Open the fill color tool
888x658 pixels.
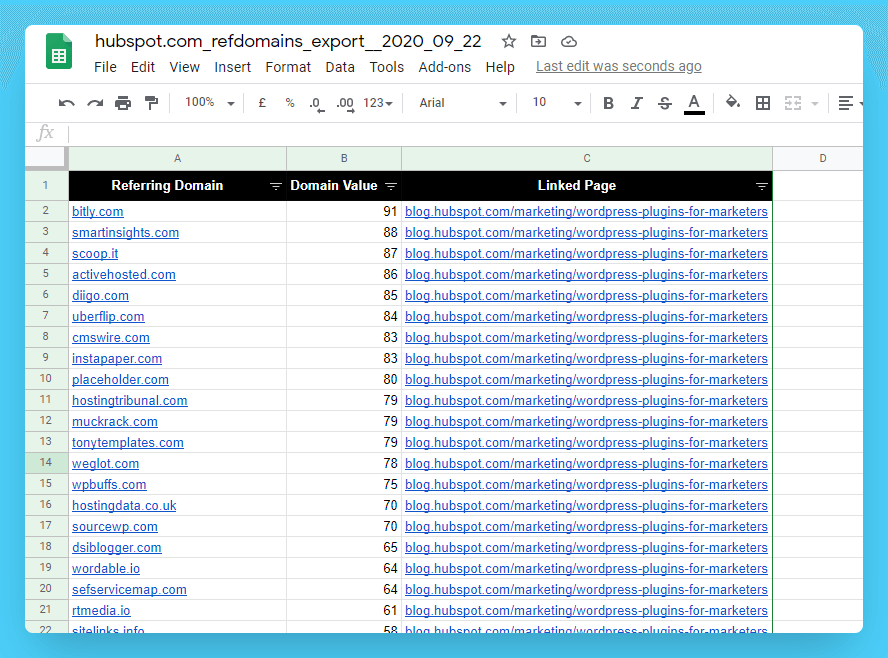pos(731,102)
